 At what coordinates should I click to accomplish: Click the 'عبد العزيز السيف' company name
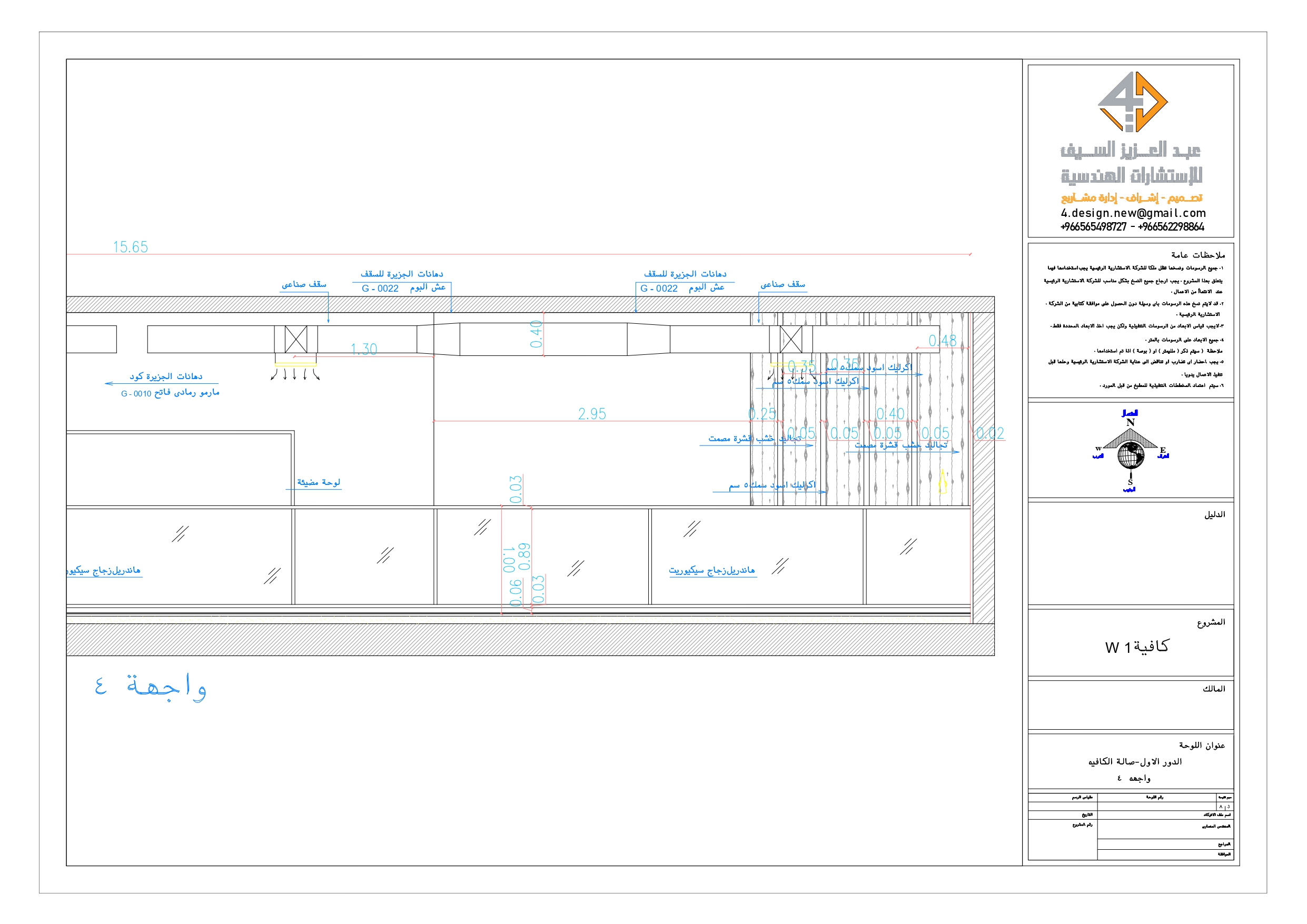tap(1131, 150)
